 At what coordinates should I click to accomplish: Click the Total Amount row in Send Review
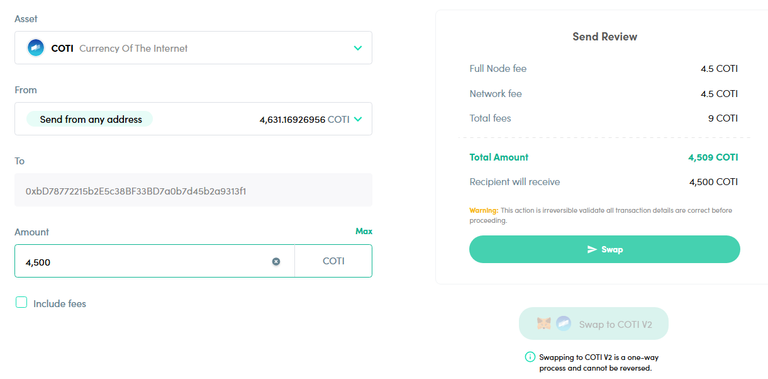pos(603,157)
